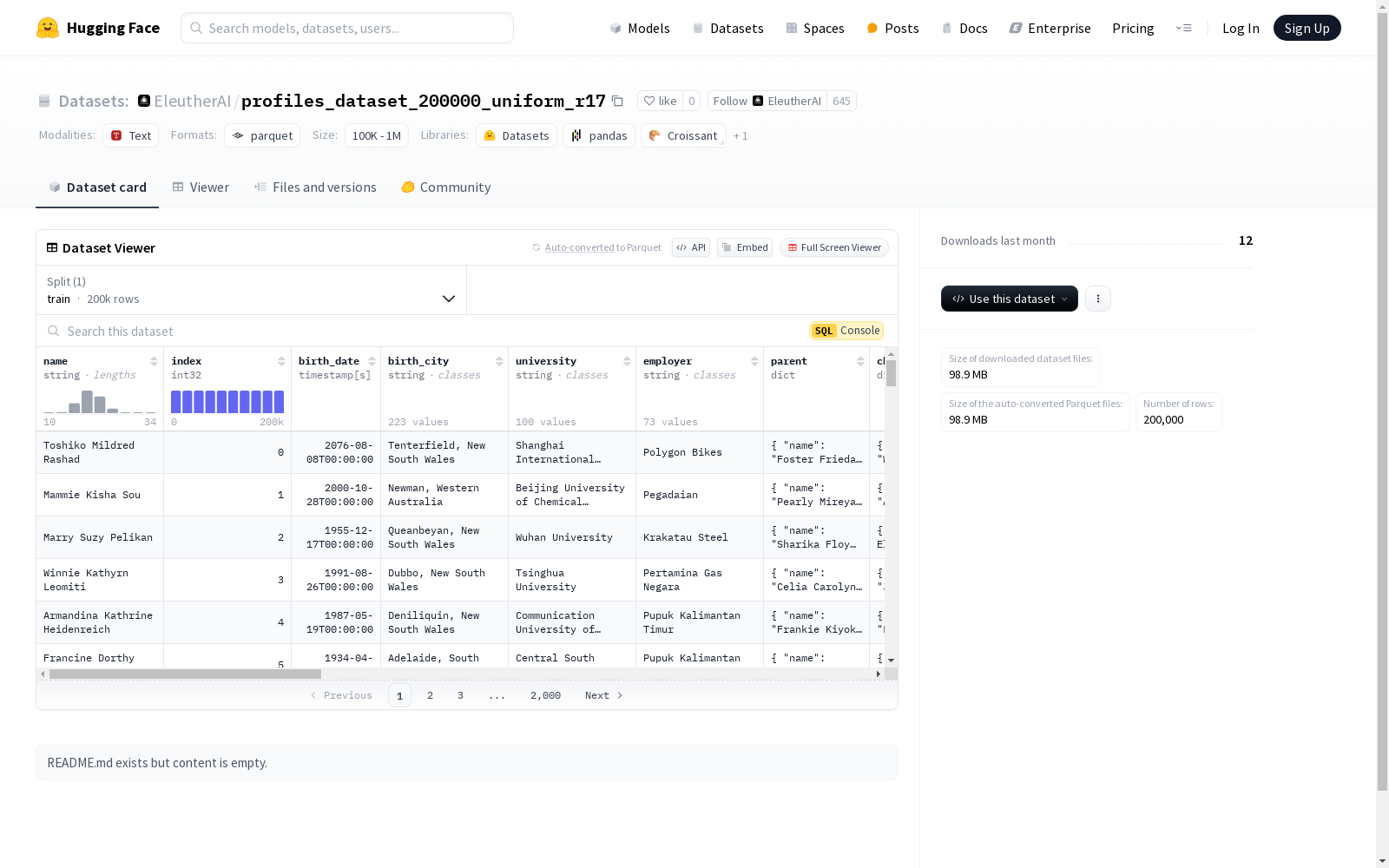Screen dimensions: 1389x868
Task: Click the Croissant library tag
Action: (x=683, y=135)
